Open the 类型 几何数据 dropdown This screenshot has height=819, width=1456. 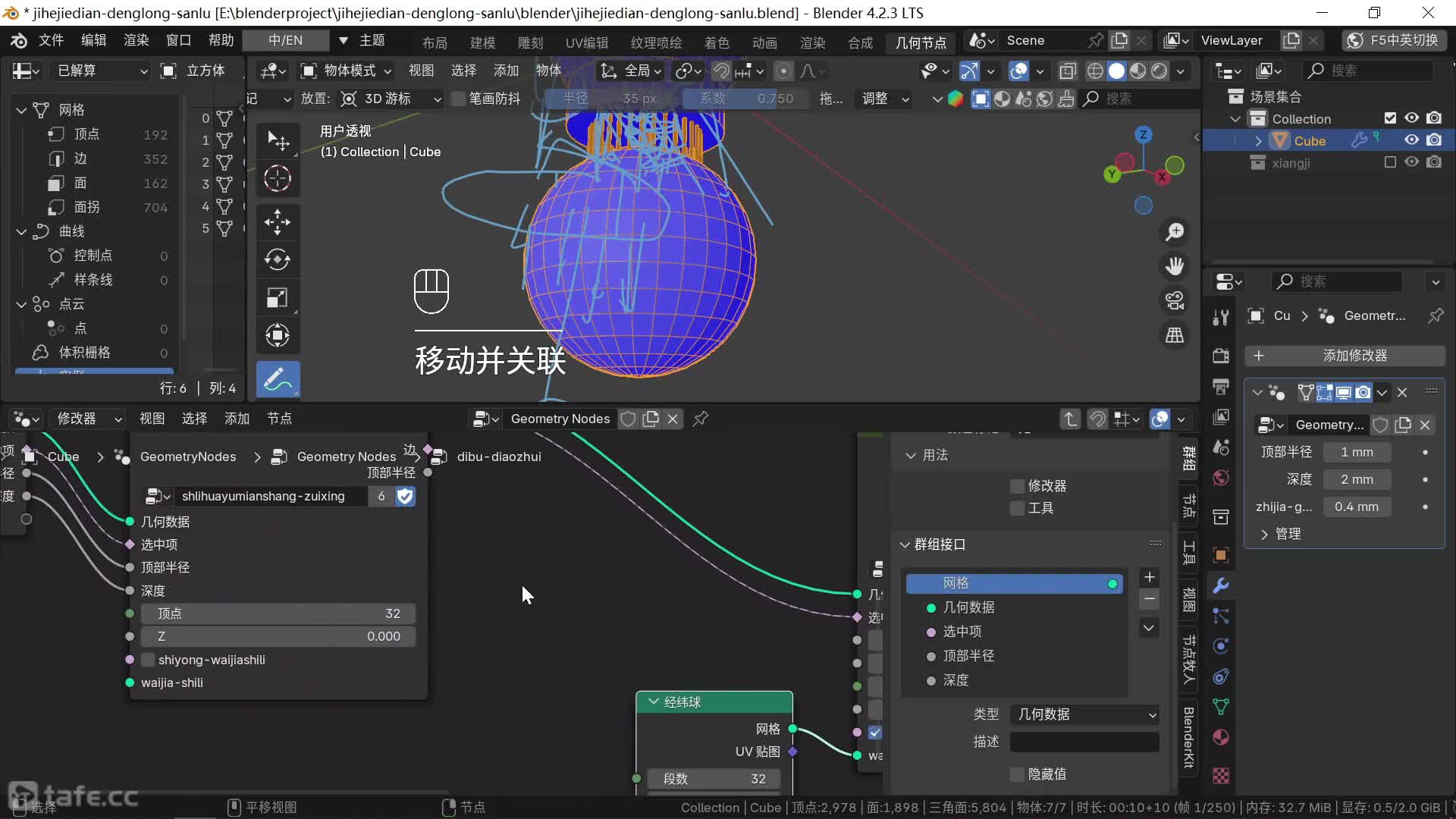[x=1084, y=714]
